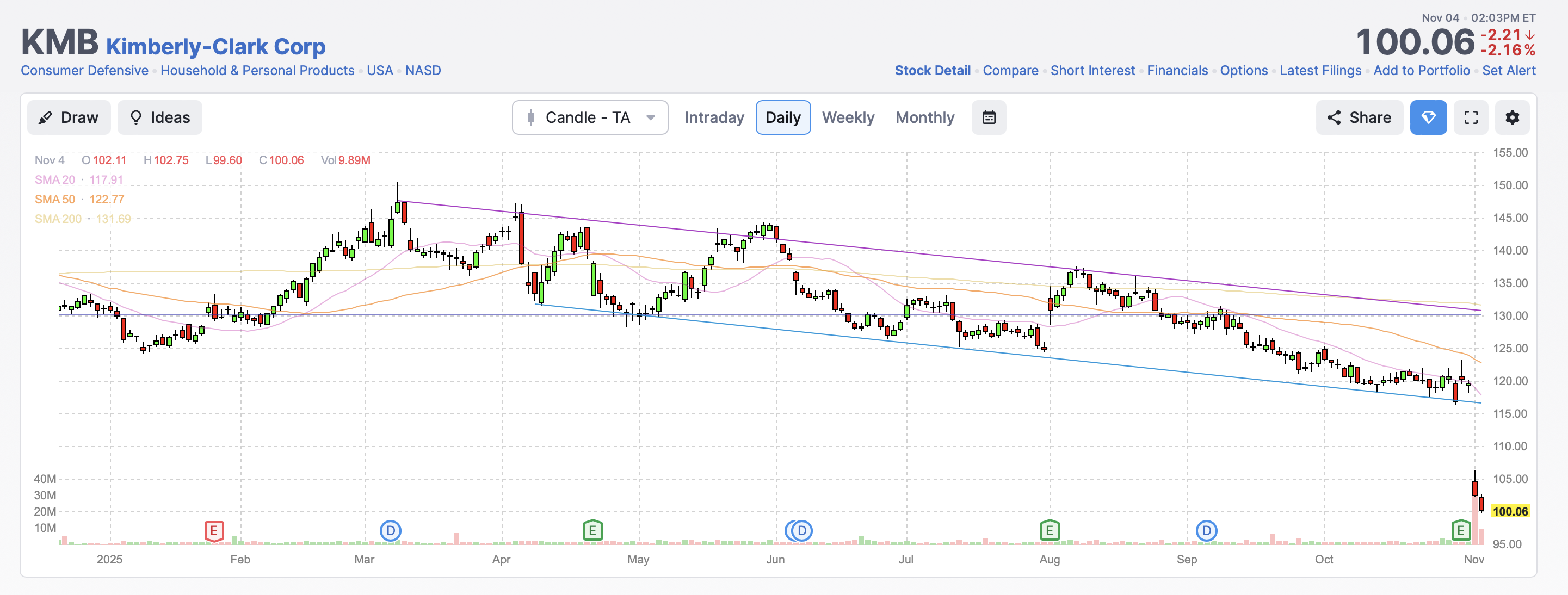Open the date range calendar icon
The height and width of the screenshot is (595, 1568).
pos(989,117)
